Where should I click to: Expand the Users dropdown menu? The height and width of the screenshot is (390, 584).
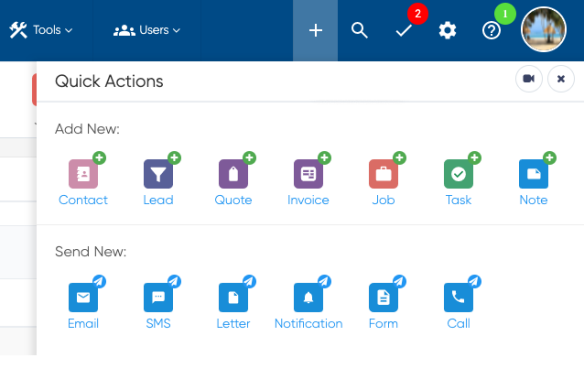click(147, 30)
